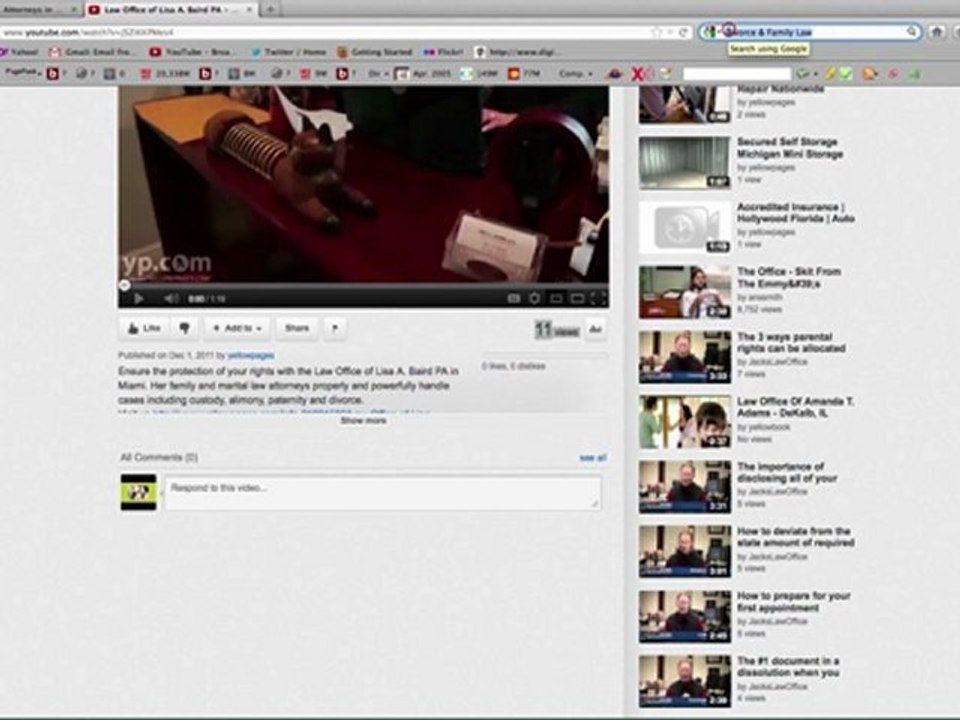The width and height of the screenshot is (960, 720).
Task: Open The 3 ways parental rights video
Action: [x=791, y=342]
